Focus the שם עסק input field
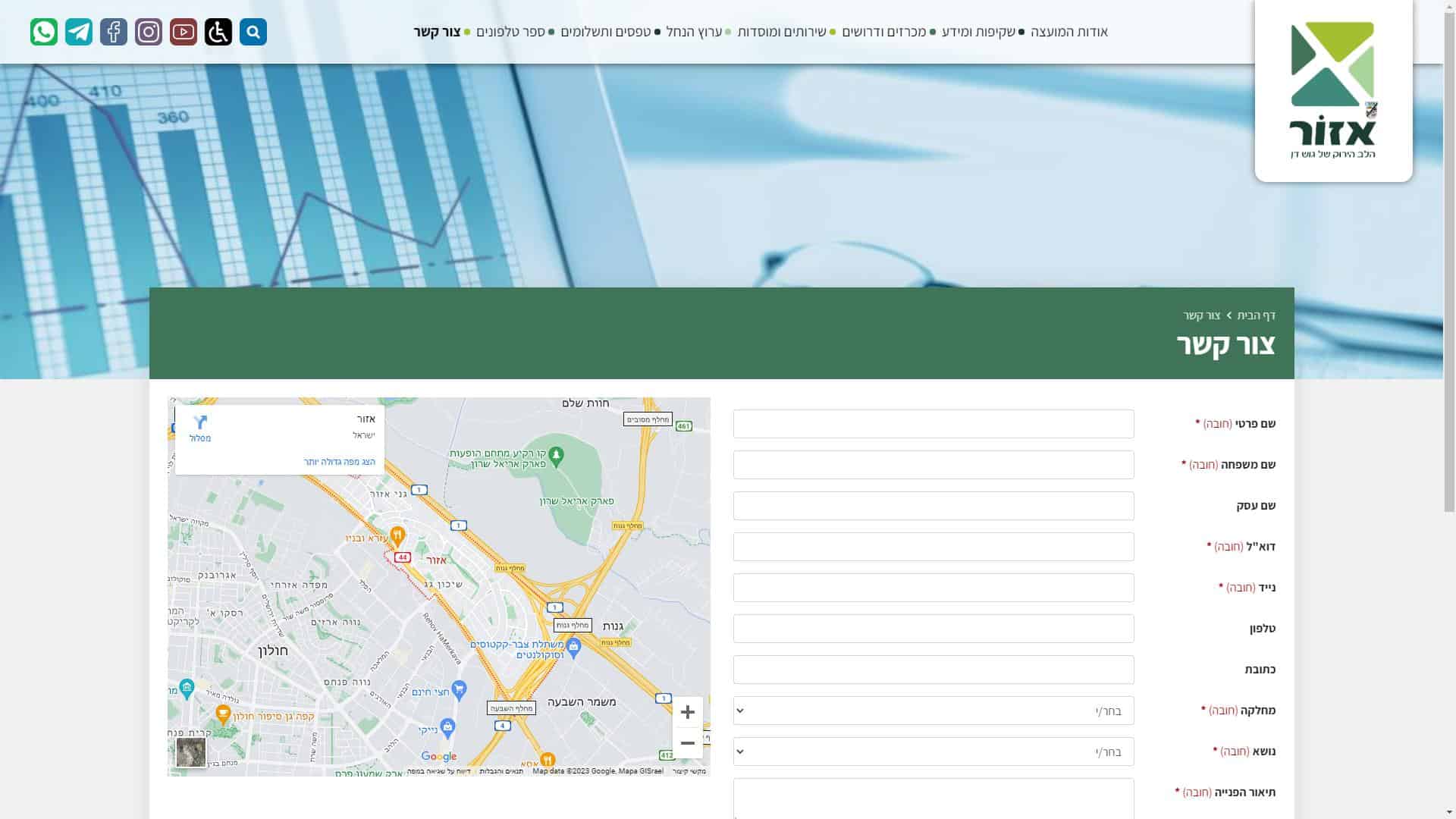This screenshot has height=819, width=1456. click(934, 506)
